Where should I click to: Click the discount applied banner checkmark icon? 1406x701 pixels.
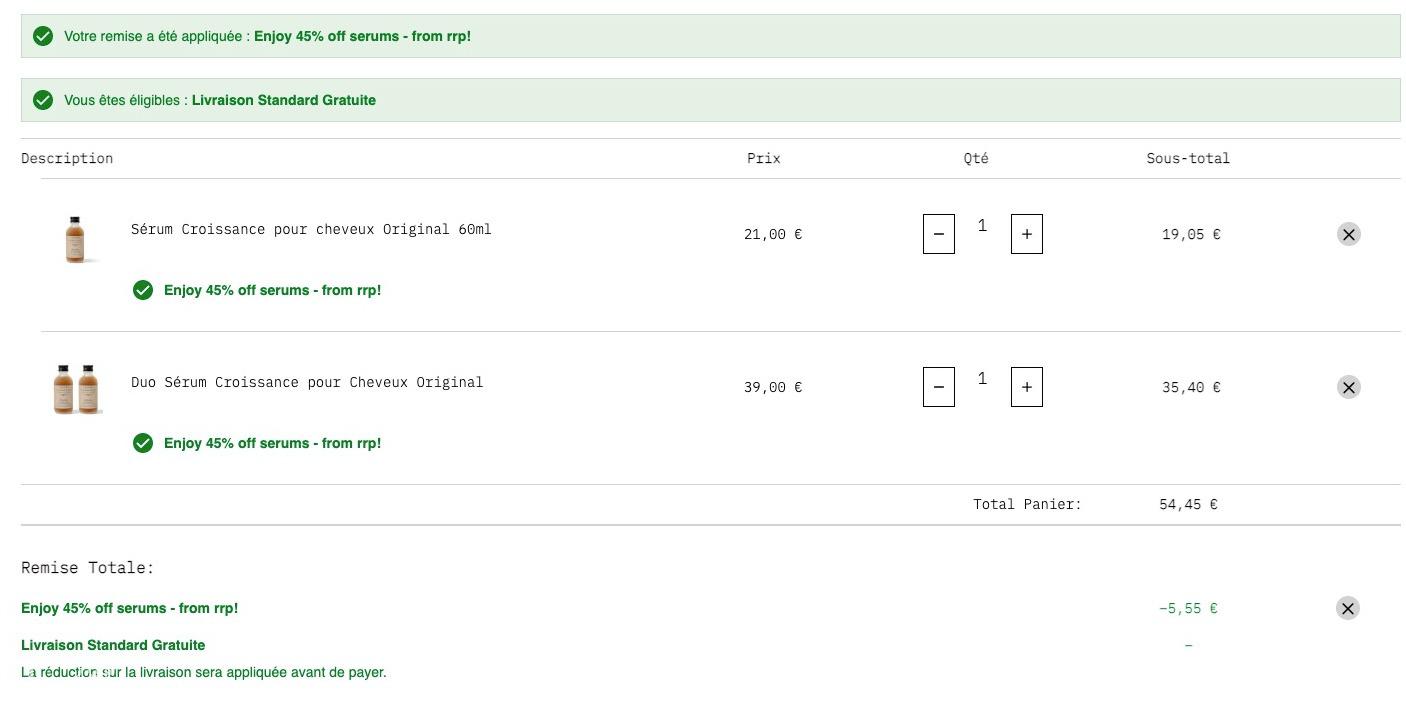[43, 36]
